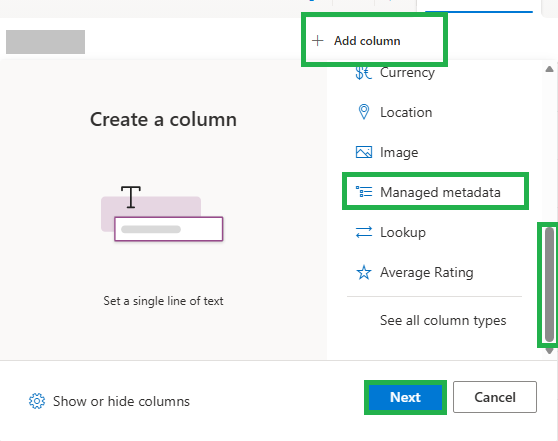Click the Location pin icon
This screenshot has height=441, width=558.
(x=364, y=112)
